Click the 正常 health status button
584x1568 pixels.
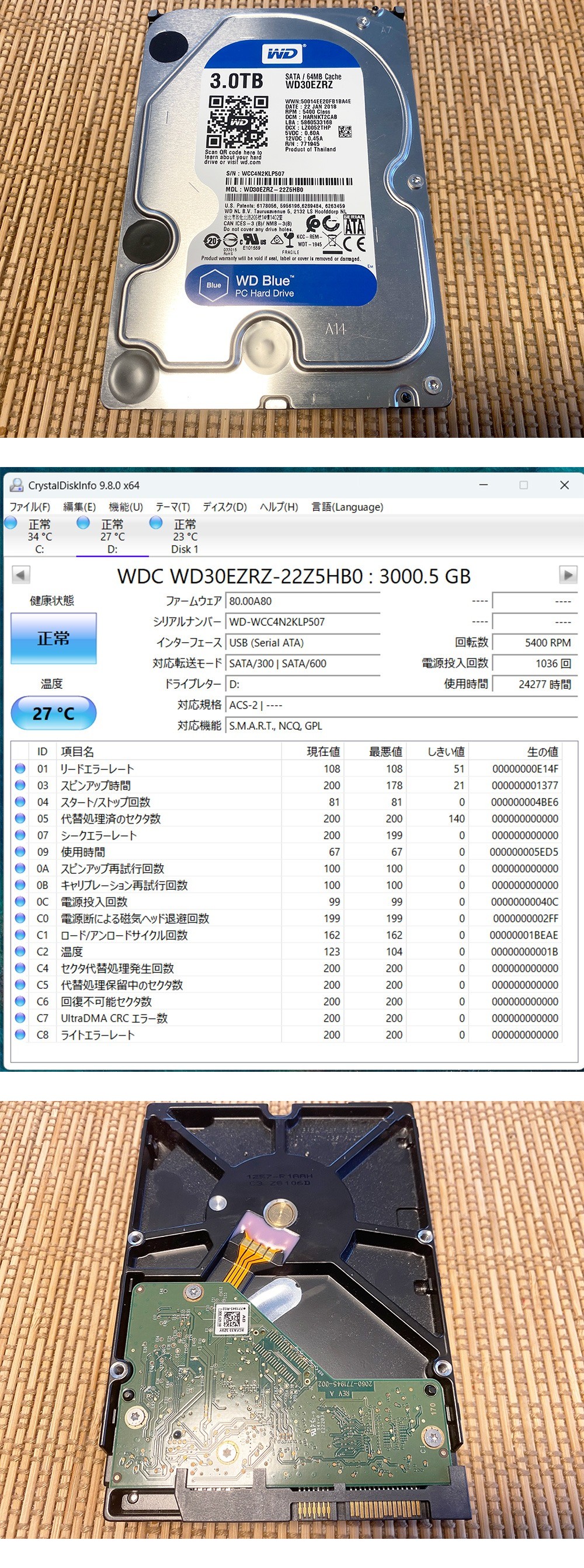pyautogui.click(x=54, y=638)
